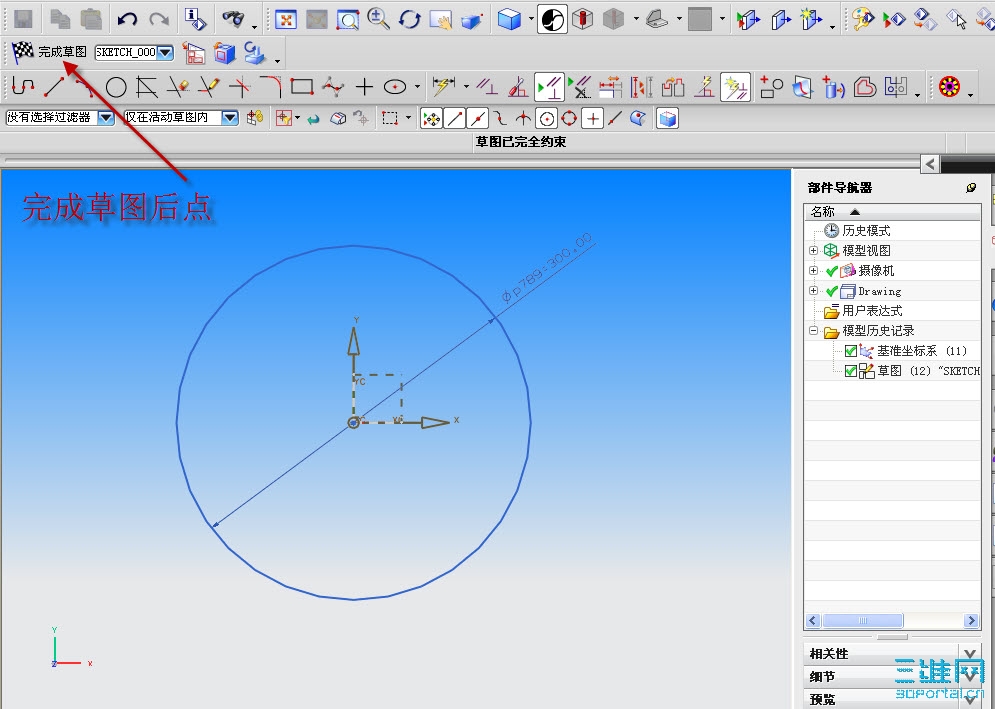Select the circle diameter dimension p789=300.00
This screenshot has height=709, width=995.
pyautogui.click(x=547, y=267)
